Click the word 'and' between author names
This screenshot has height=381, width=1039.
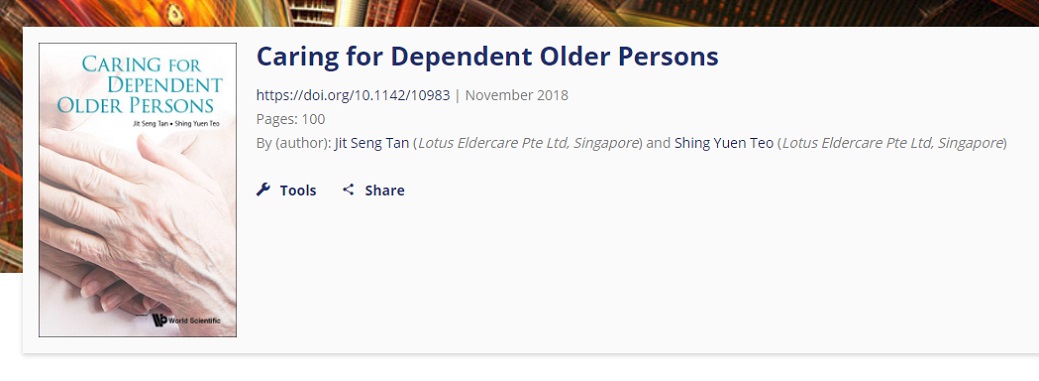pyautogui.click(x=658, y=143)
